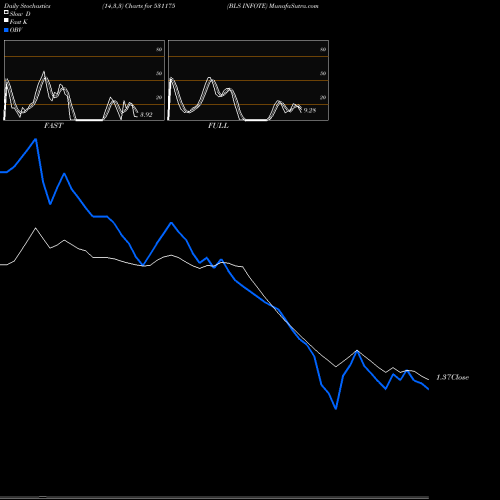Click the '(14,3,3) Charts for 531175' text
The image size is (500, 500).
[139, 6]
